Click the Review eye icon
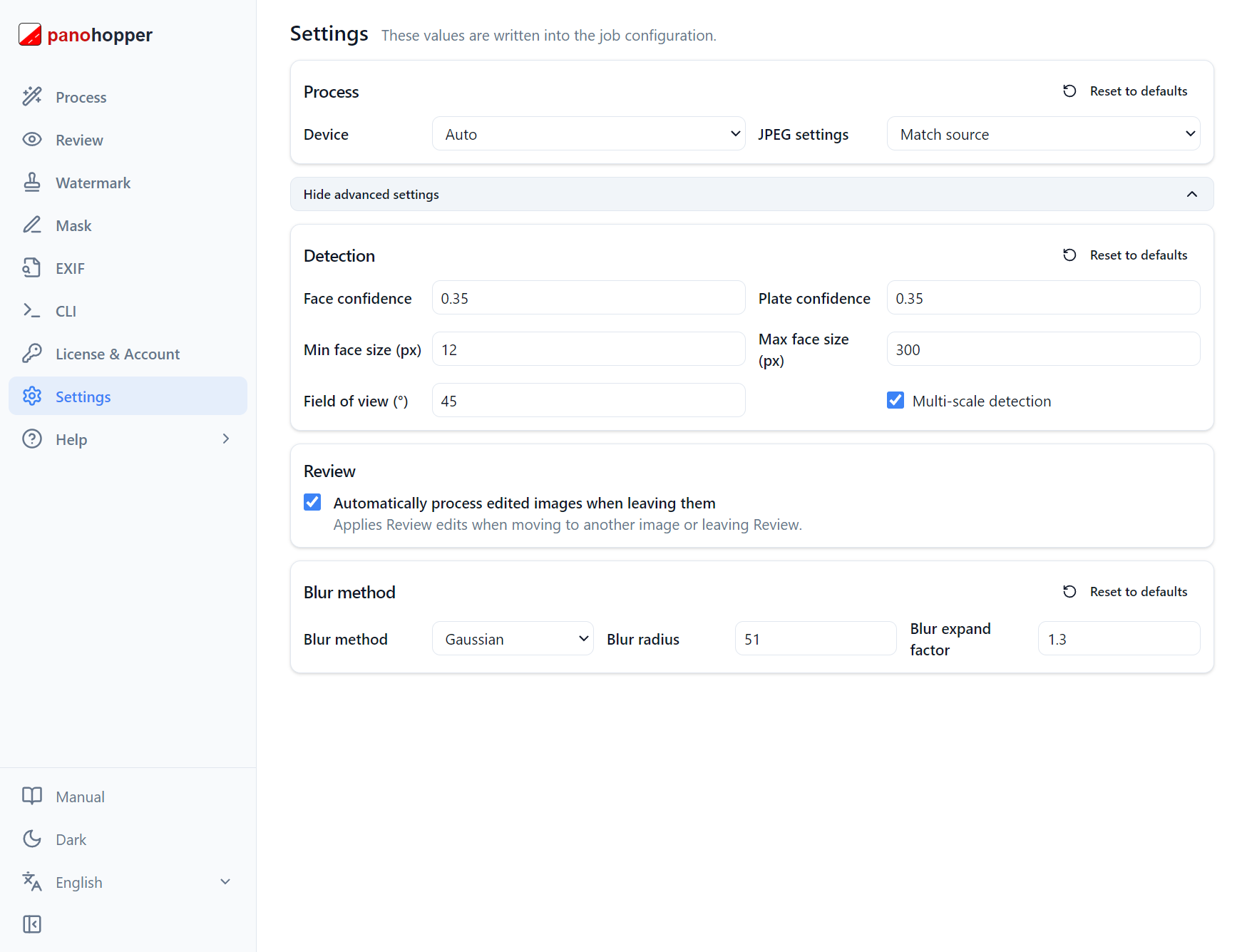 coord(32,139)
